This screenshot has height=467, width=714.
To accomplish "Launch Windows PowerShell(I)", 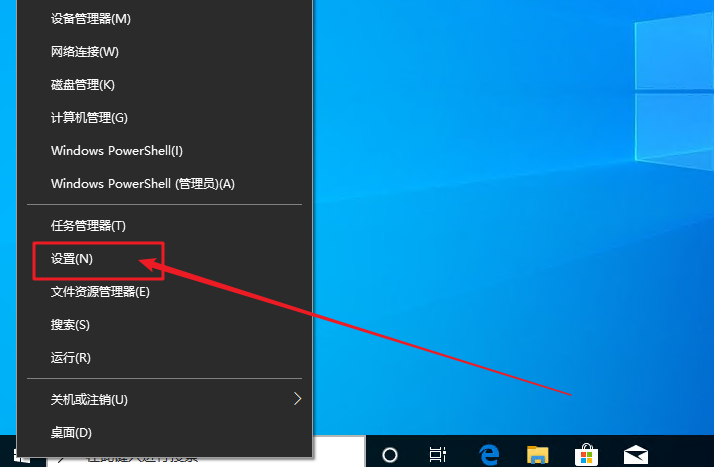I will click(x=116, y=151).
